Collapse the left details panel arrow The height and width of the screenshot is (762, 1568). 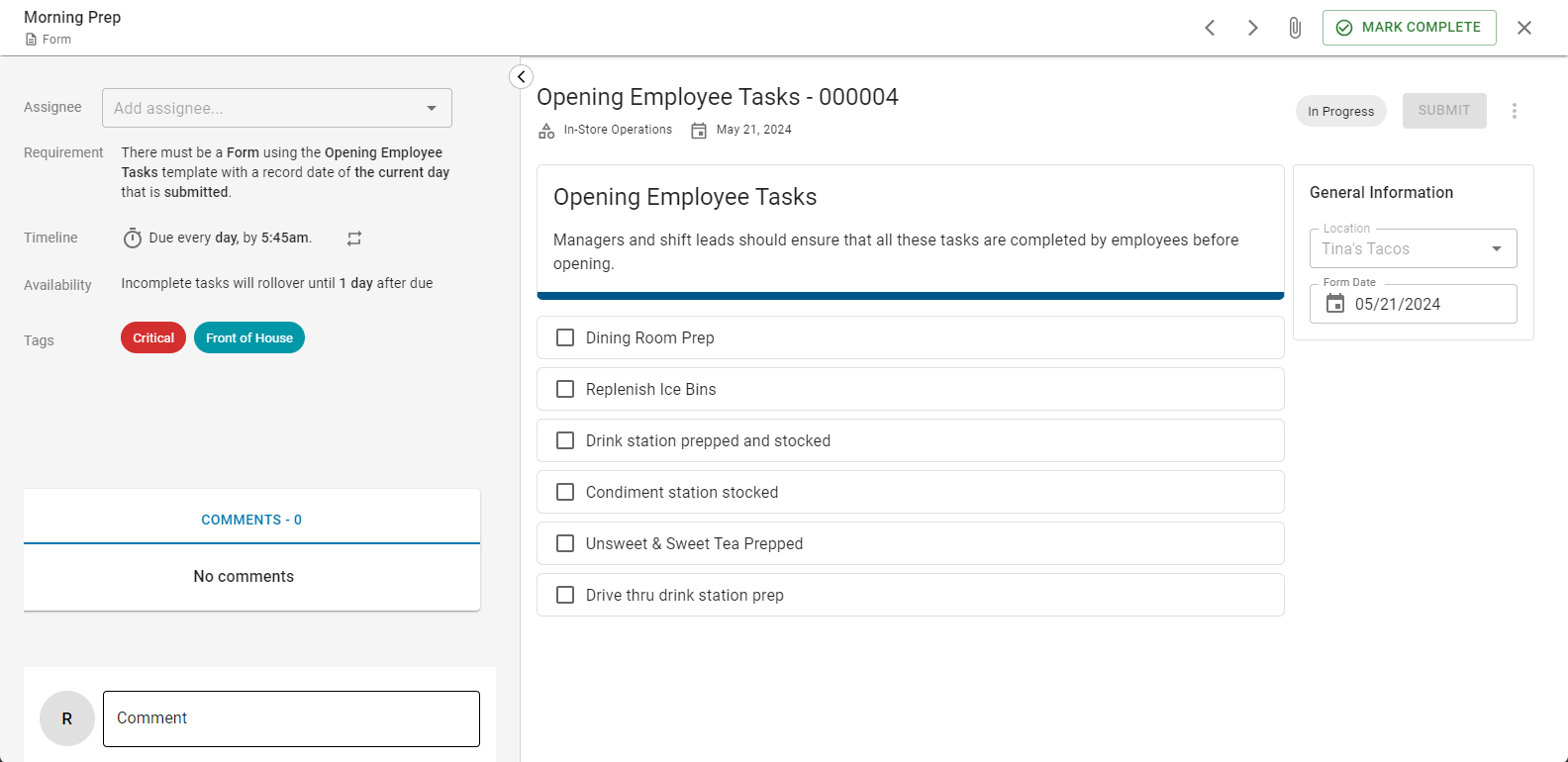coord(522,77)
